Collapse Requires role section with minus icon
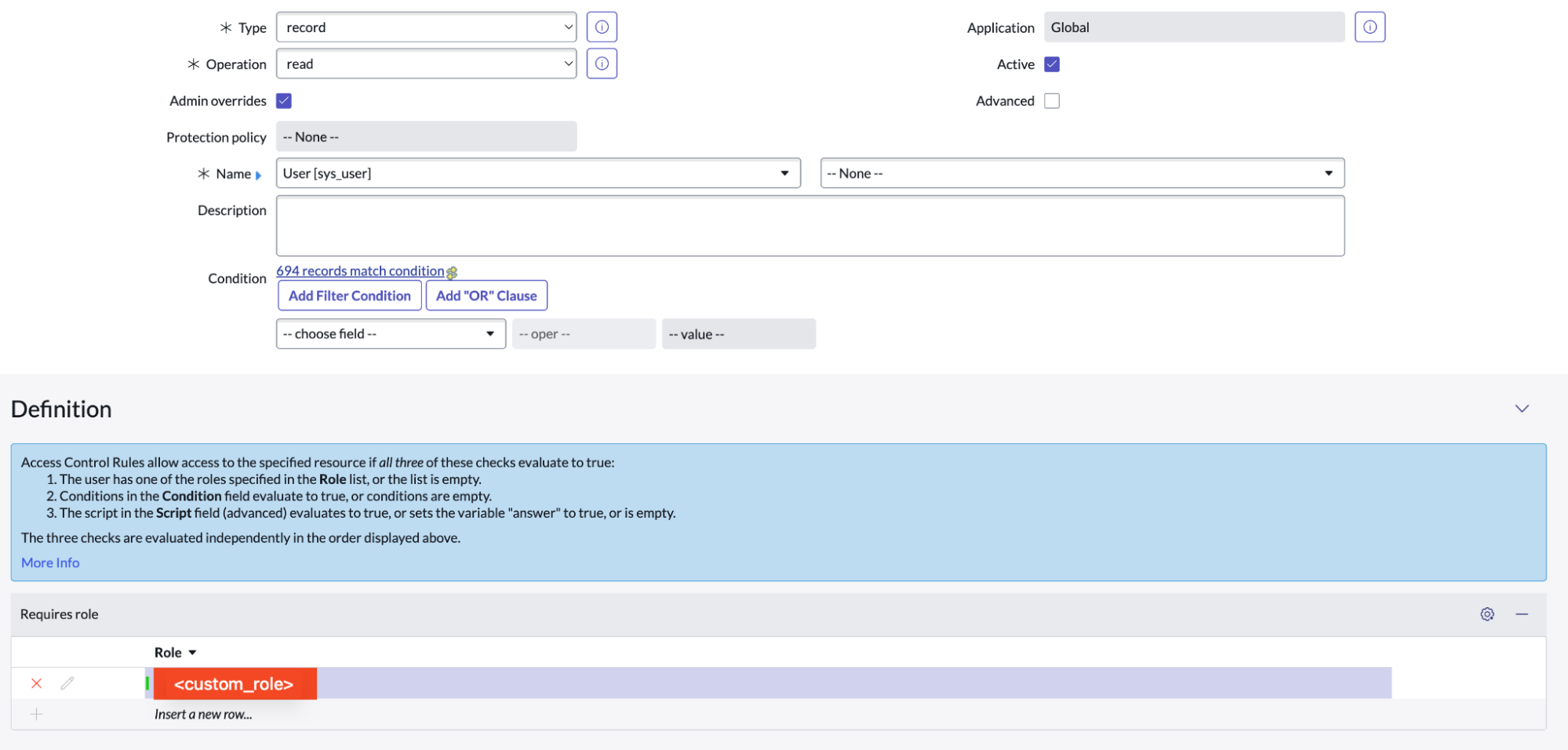The height and width of the screenshot is (750, 1568). click(1522, 614)
